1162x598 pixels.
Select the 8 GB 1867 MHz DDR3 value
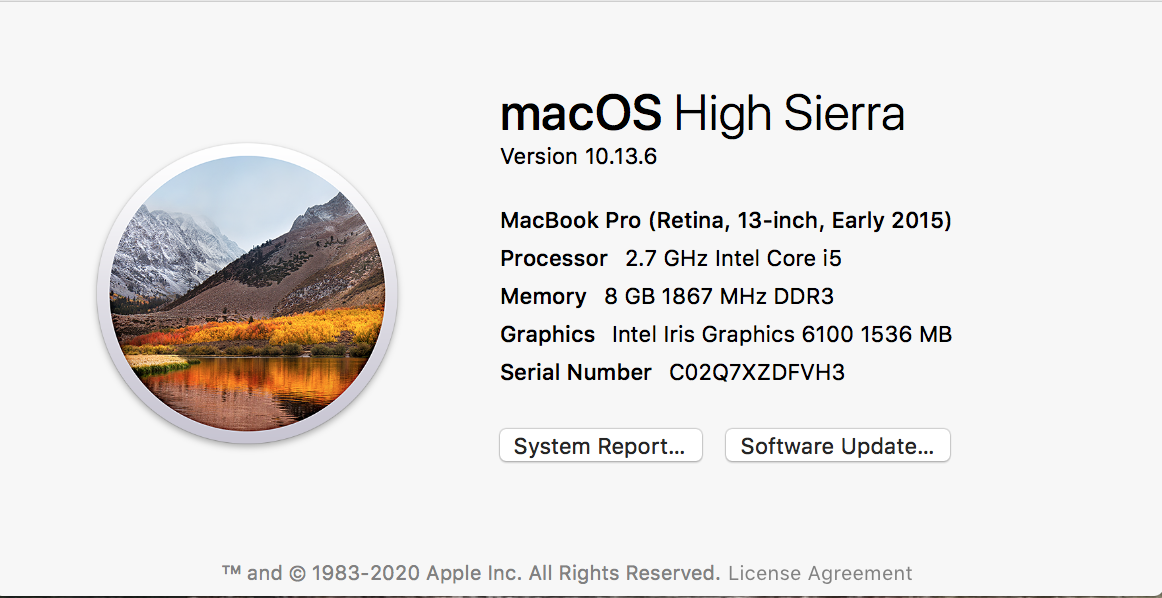click(x=718, y=296)
